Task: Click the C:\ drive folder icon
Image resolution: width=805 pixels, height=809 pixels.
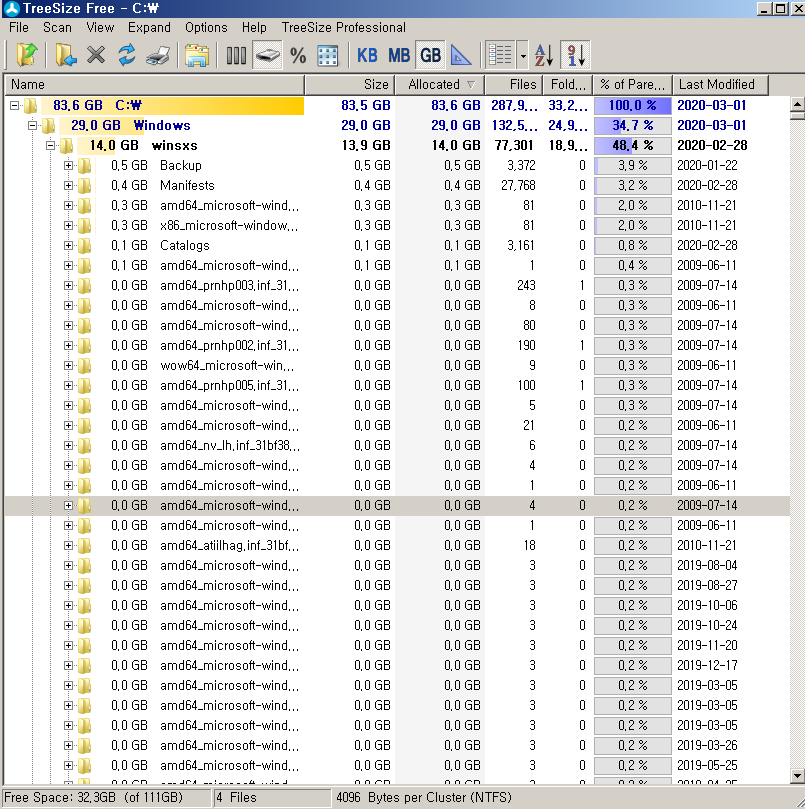Action: click(31, 105)
